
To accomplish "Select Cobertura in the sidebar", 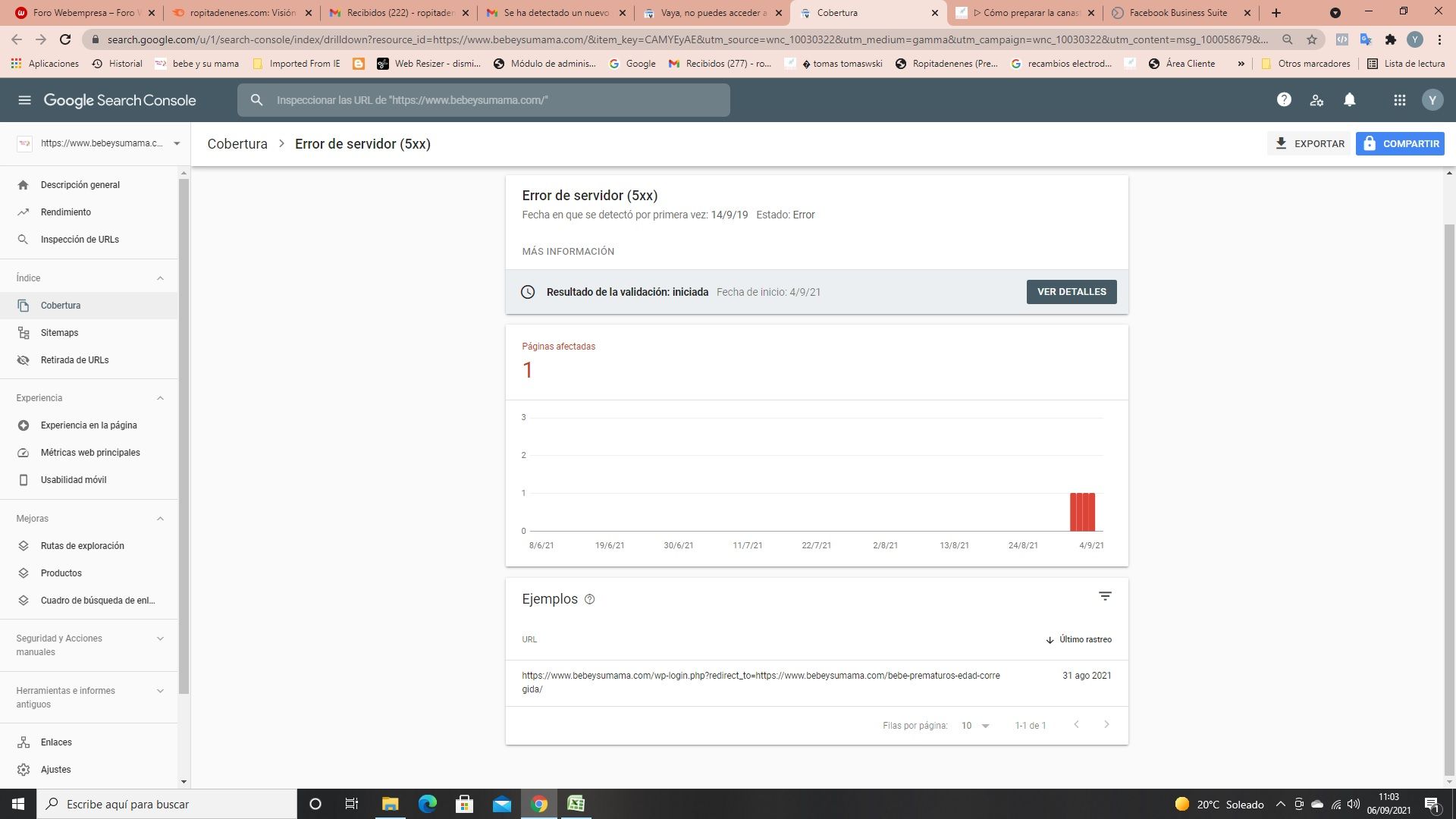I will (89, 306).
